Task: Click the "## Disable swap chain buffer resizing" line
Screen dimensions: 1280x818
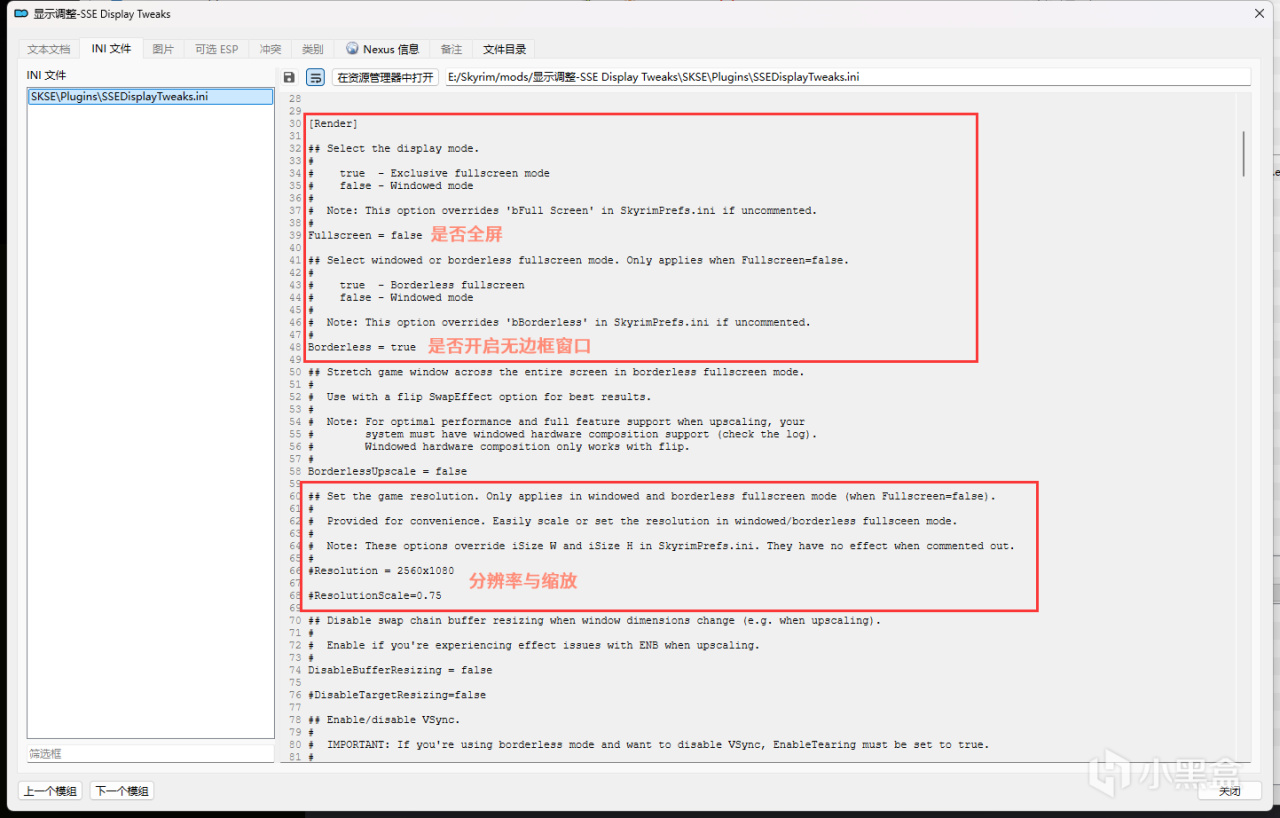Action: (x=594, y=620)
